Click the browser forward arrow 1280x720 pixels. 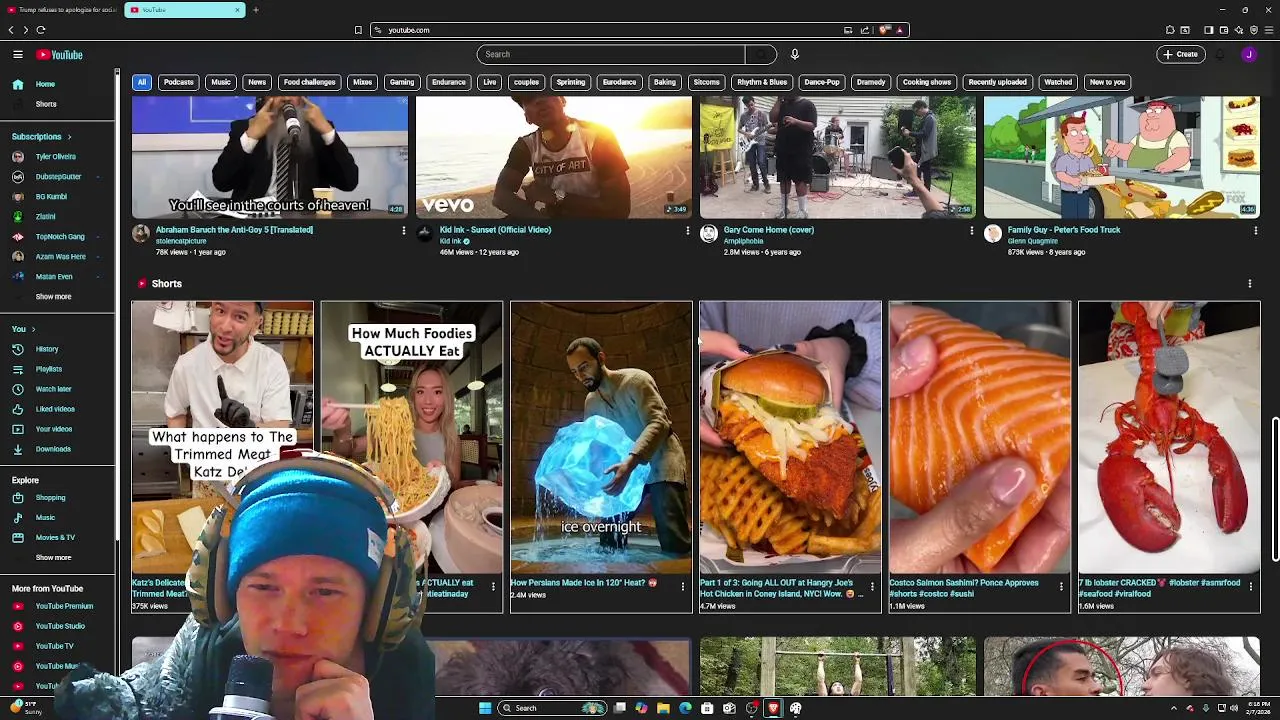coord(25,30)
